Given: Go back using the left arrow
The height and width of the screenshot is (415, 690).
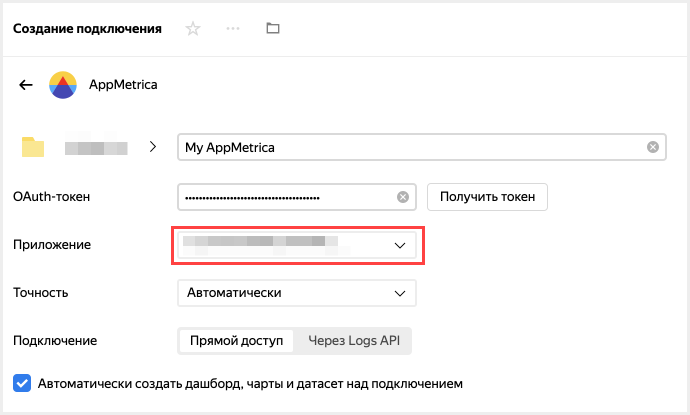Looking at the screenshot, I should (26, 85).
